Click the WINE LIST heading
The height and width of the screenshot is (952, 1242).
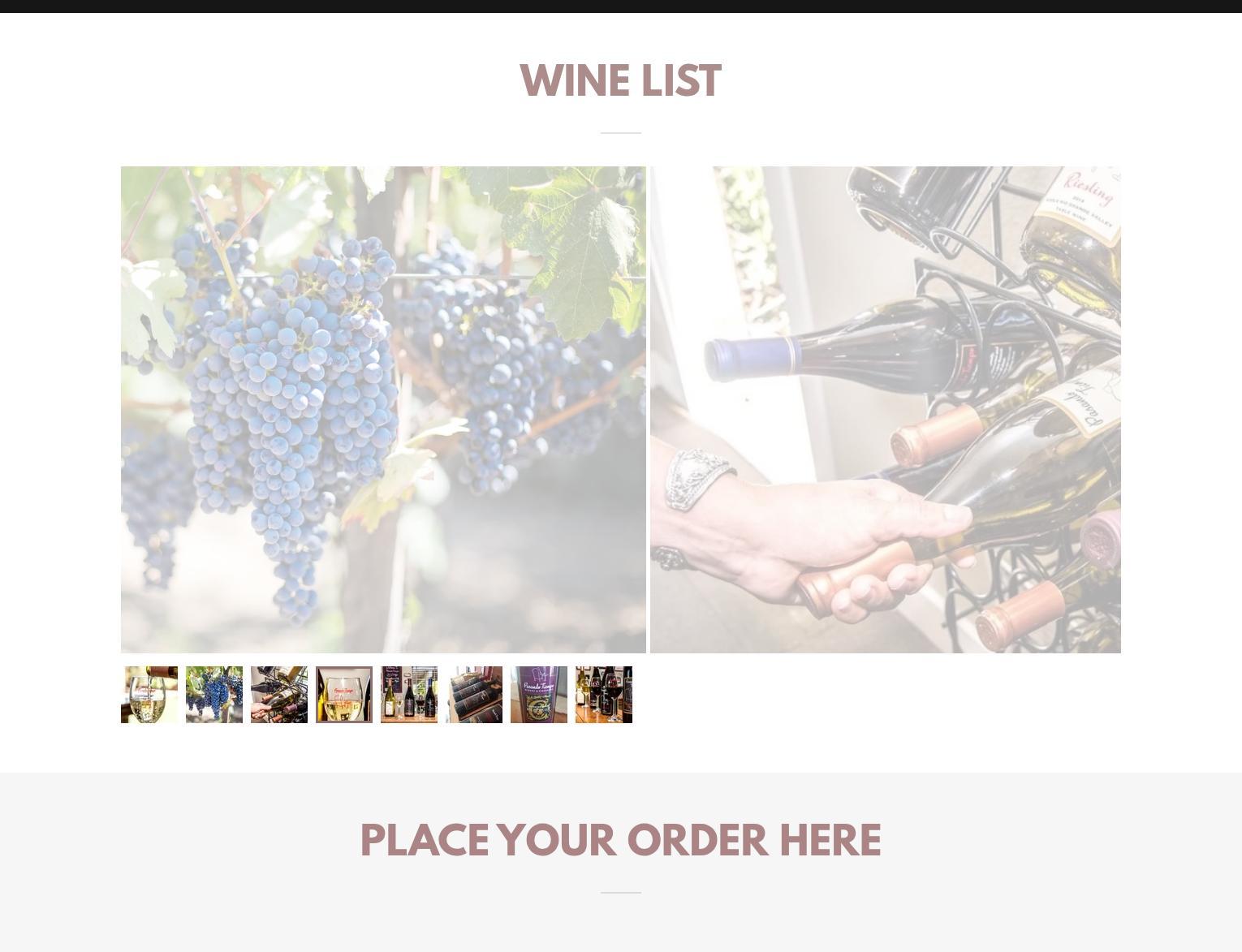(620, 81)
